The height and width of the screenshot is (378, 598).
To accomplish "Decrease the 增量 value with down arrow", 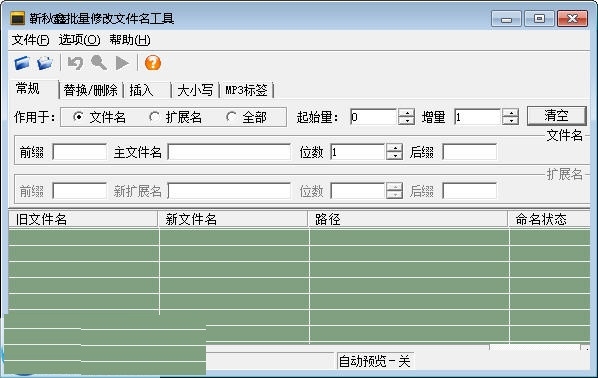I will click(x=511, y=121).
